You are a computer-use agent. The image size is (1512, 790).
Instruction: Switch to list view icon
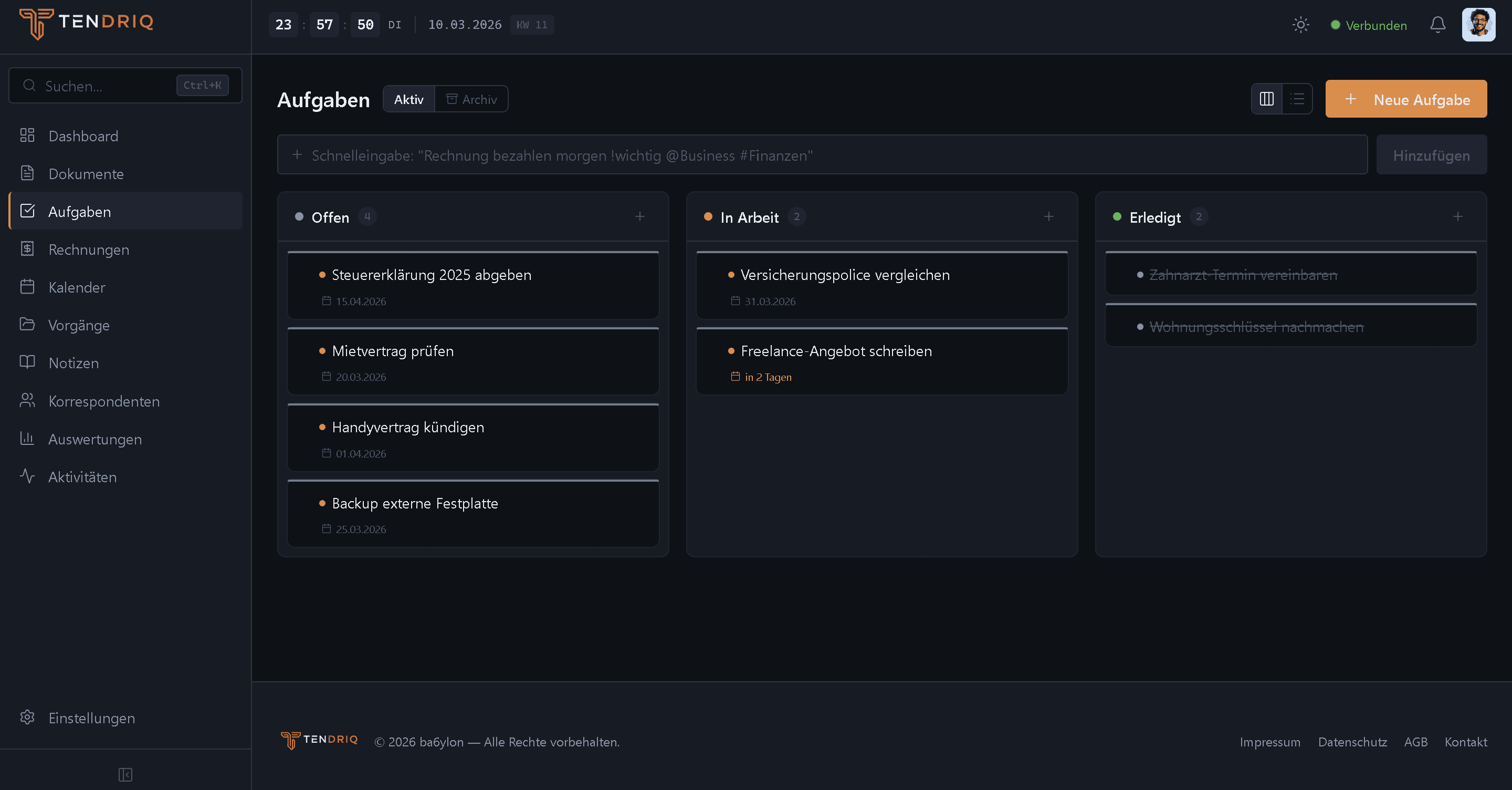(1297, 99)
